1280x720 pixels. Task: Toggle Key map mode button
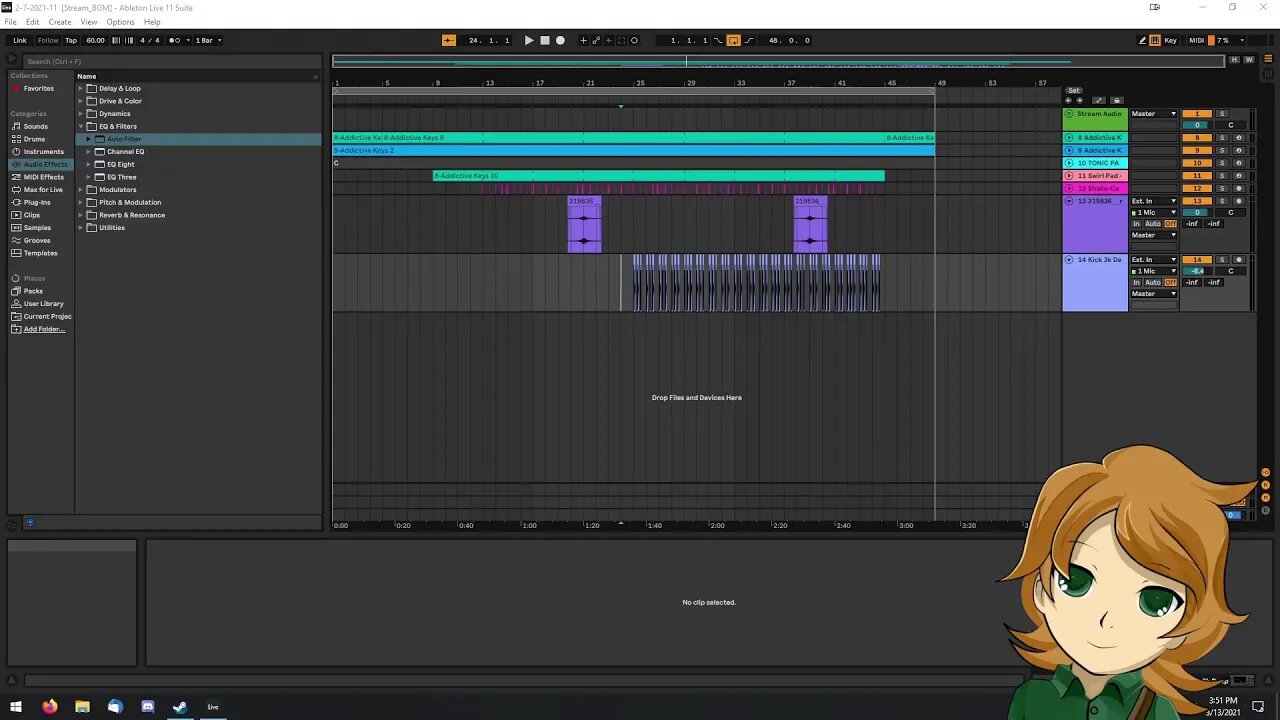click(1170, 40)
